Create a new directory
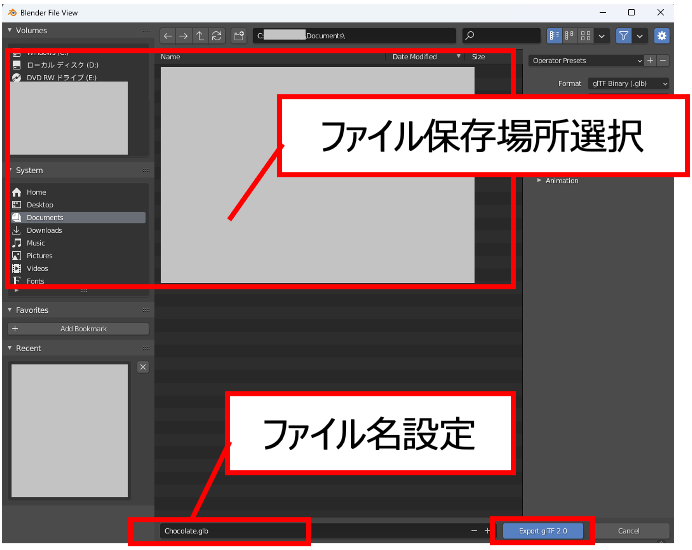 [239, 36]
